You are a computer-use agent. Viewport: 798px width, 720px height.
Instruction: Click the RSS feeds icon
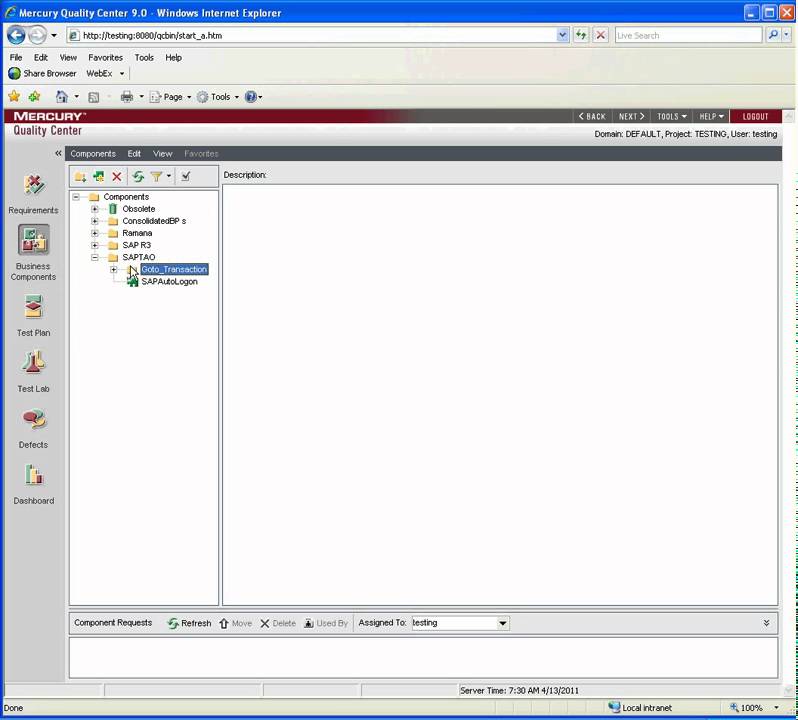click(x=94, y=97)
